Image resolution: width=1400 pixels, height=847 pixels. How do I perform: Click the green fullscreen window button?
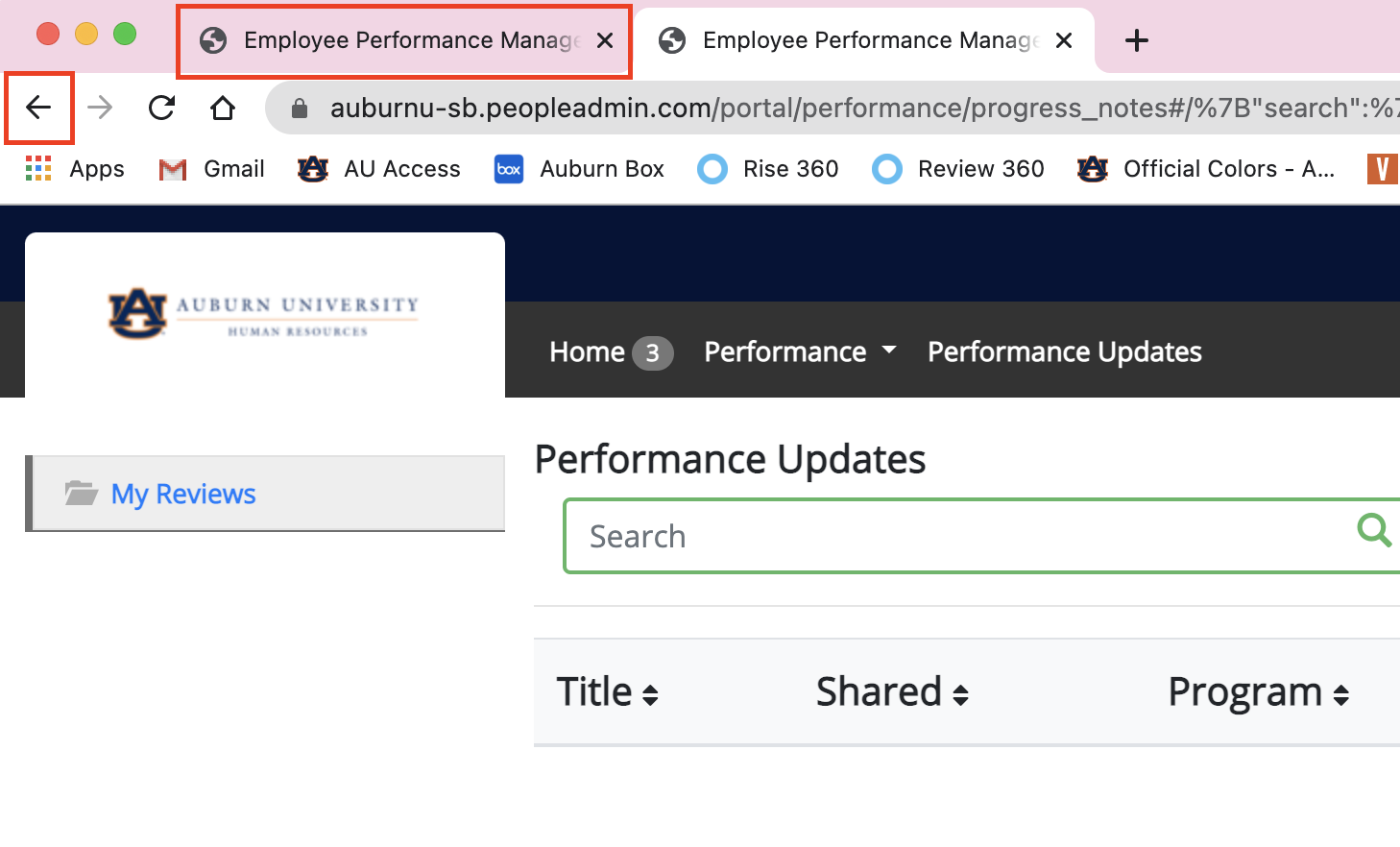[125, 35]
